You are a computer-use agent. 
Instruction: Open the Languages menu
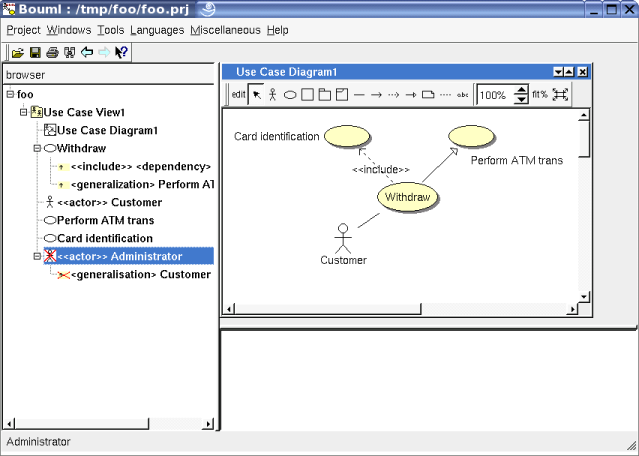(x=157, y=30)
